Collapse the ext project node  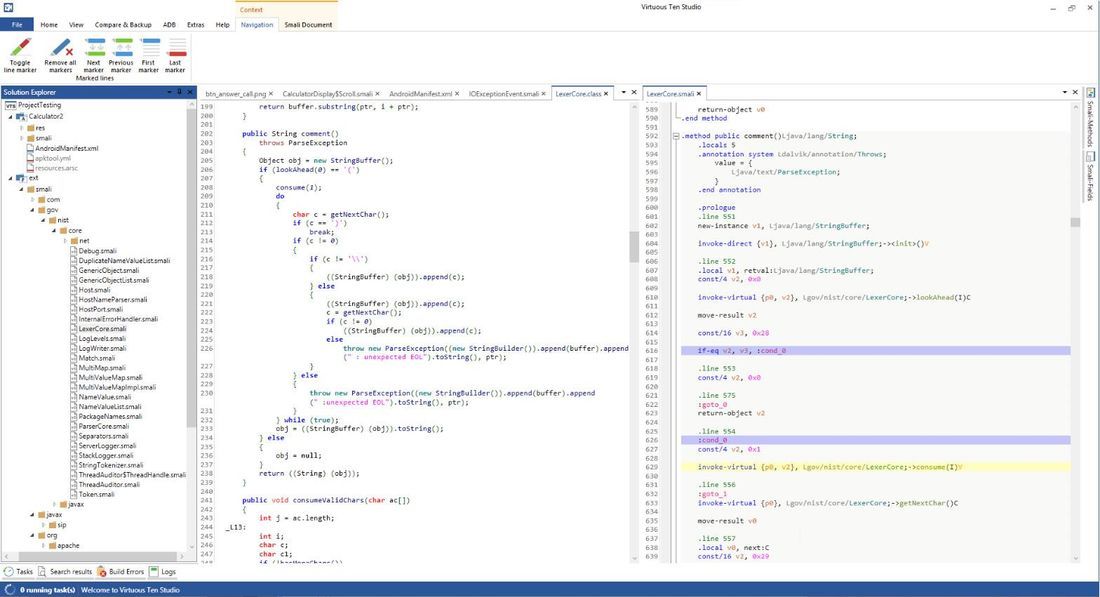pyautogui.click(x=11, y=178)
